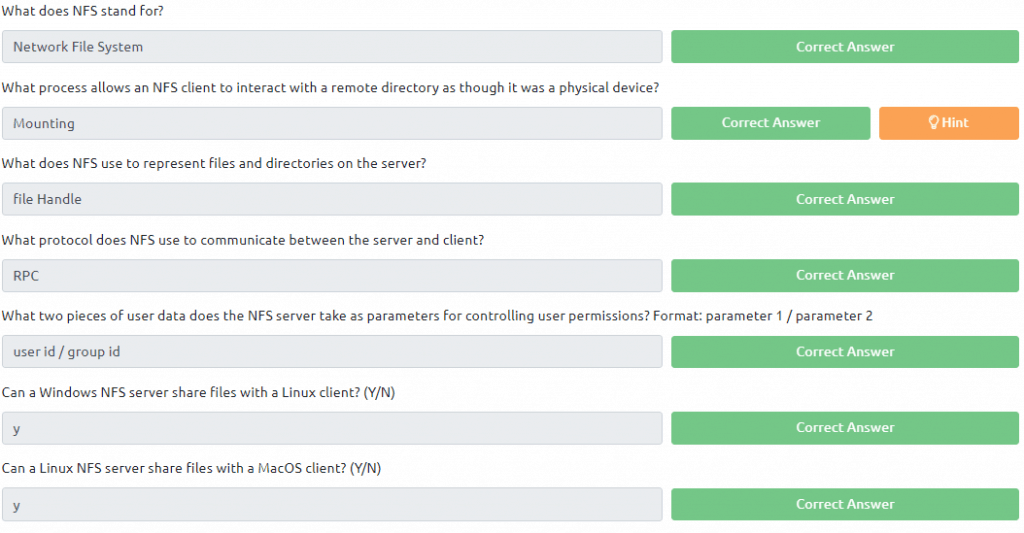Click the file Handle answer field
This screenshot has height=533, width=1024.
(x=332, y=199)
